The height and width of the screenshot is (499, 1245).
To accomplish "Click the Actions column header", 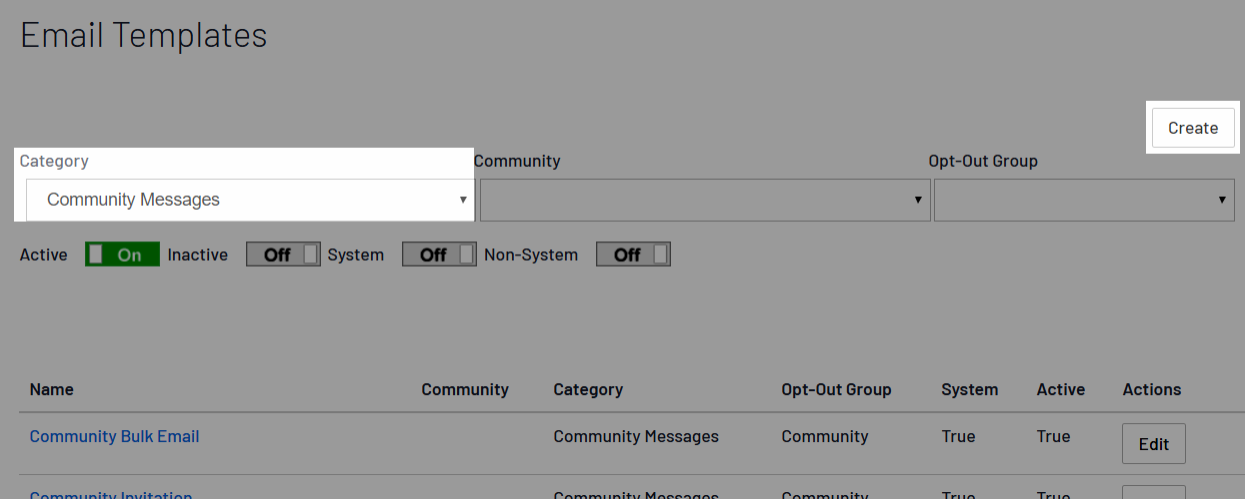I will pyautogui.click(x=1152, y=389).
